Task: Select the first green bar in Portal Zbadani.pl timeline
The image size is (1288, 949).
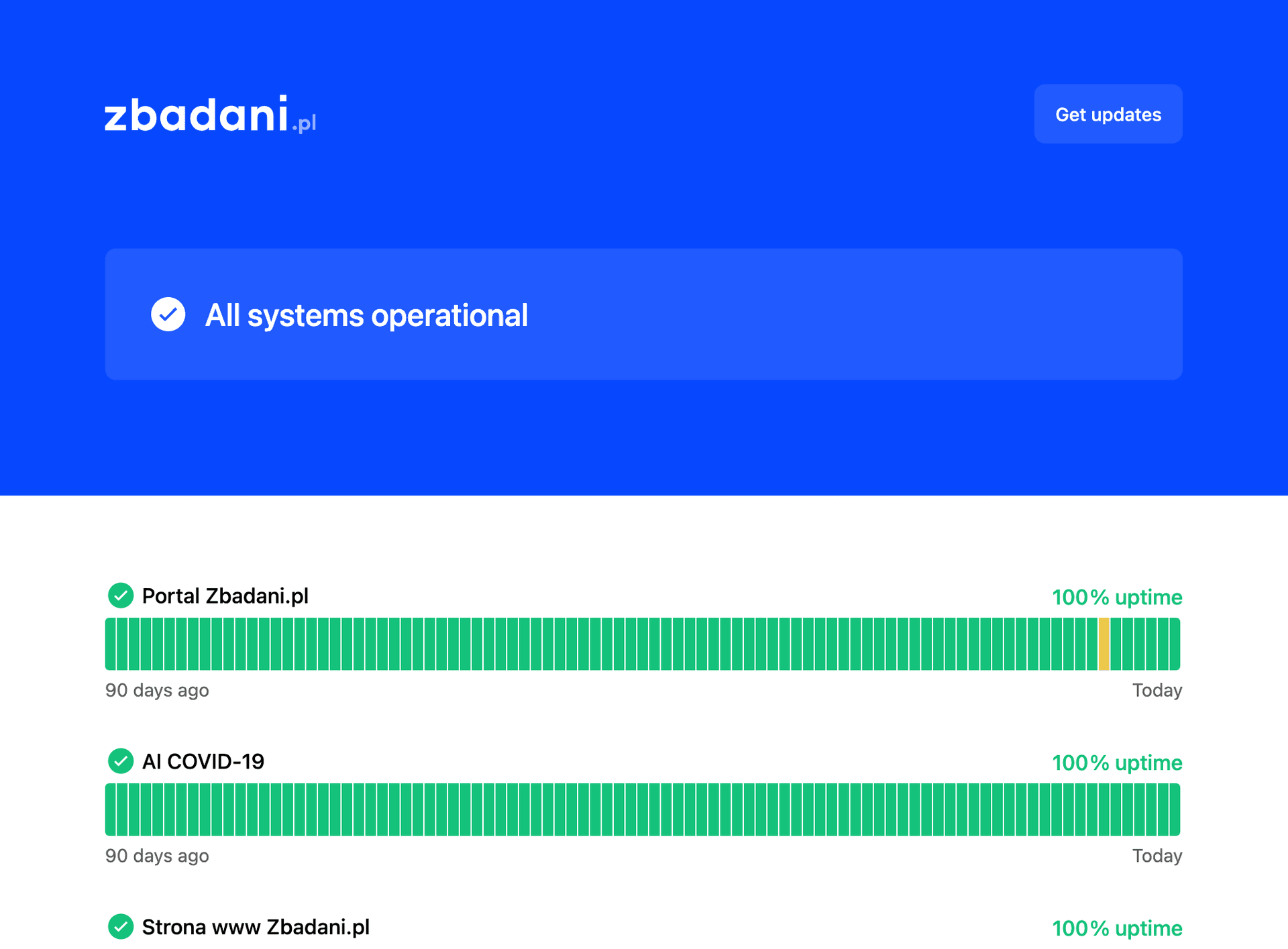Action: point(111,645)
